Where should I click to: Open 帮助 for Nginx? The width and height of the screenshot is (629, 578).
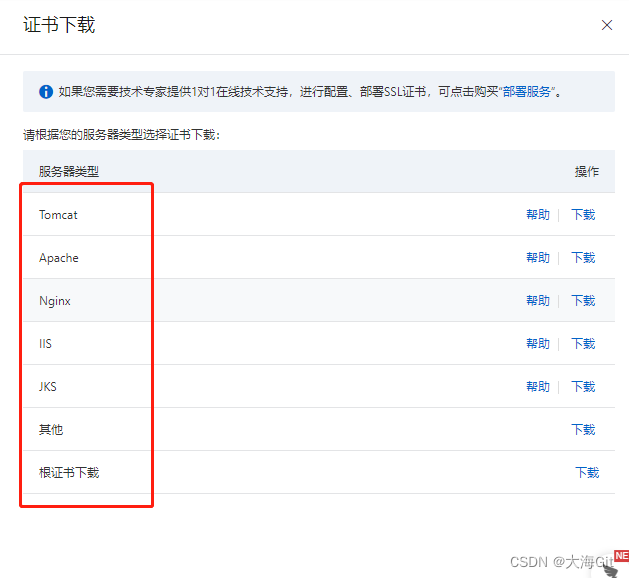click(538, 300)
